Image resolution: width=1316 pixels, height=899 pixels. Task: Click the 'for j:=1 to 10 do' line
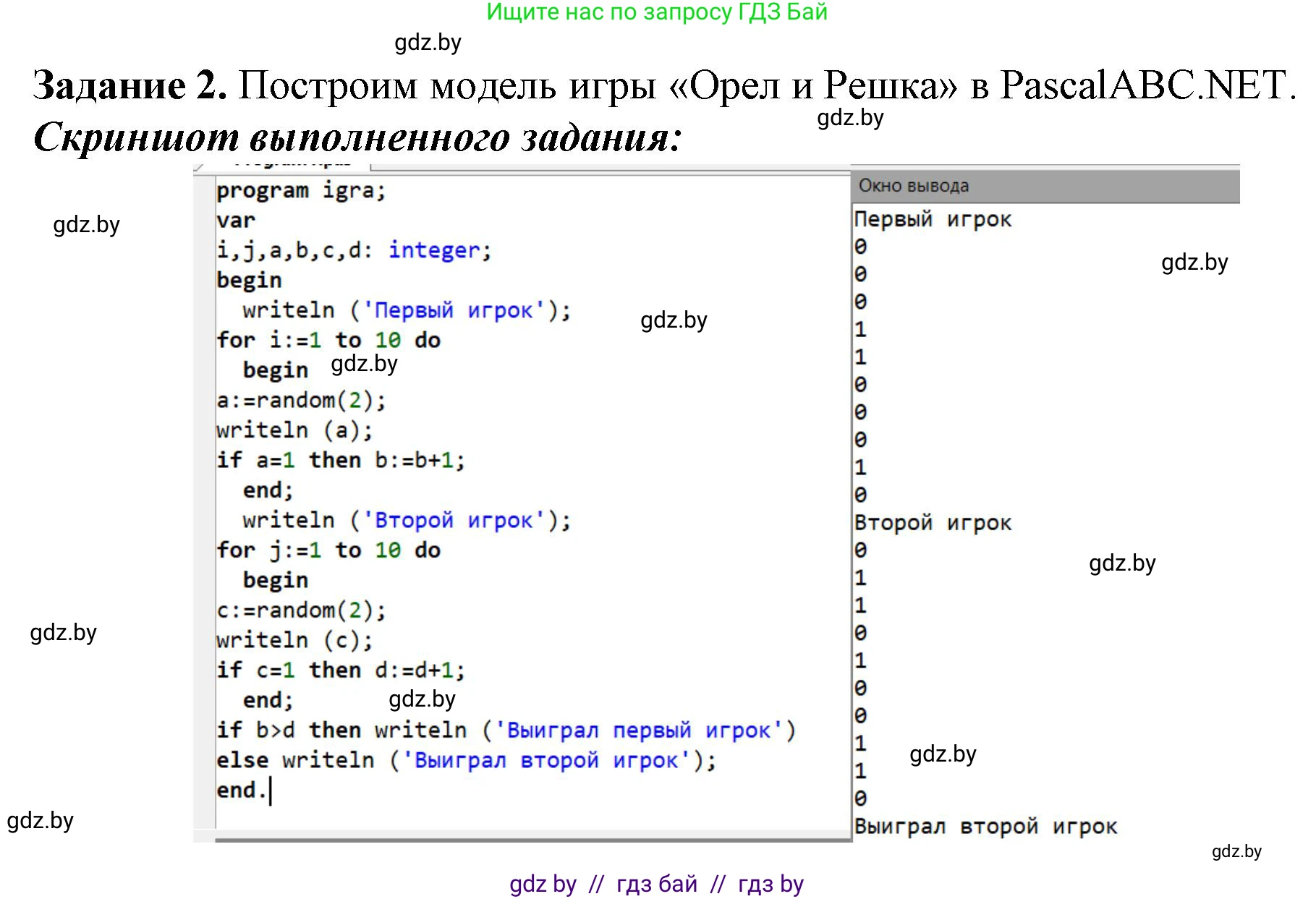pyautogui.click(x=328, y=550)
